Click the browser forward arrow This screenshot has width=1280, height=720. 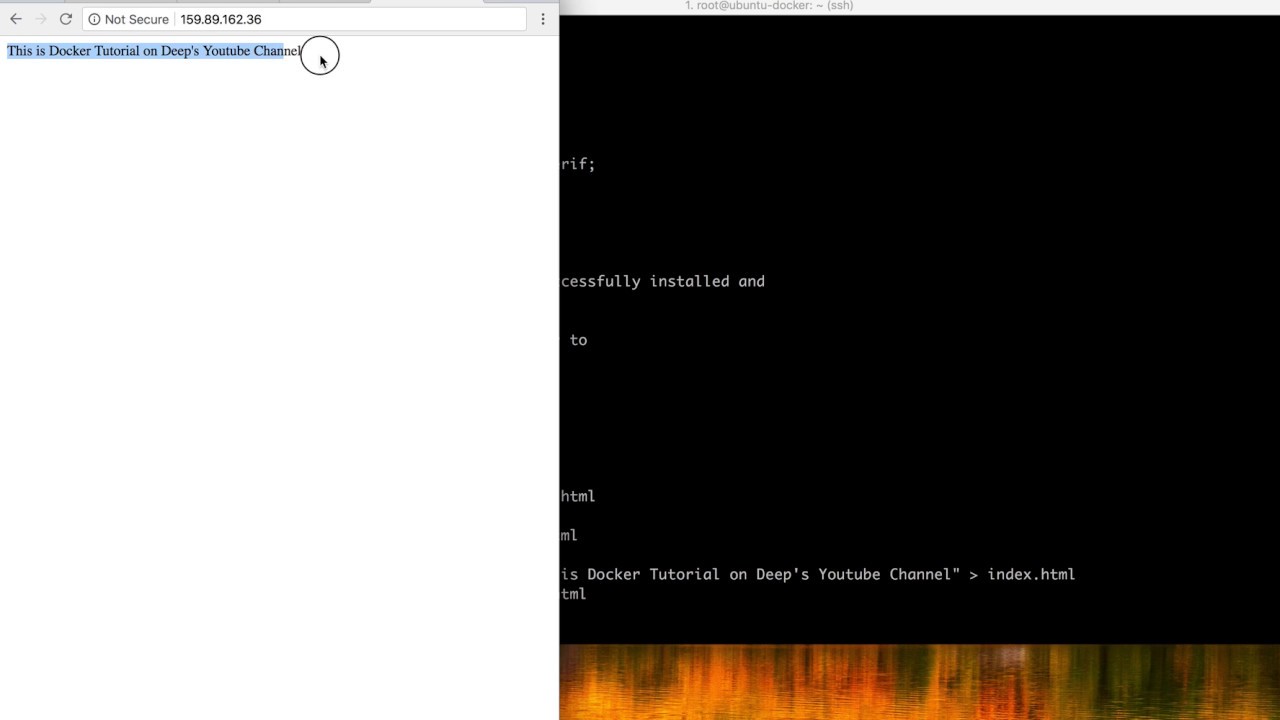pyautogui.click(x=41, y=19)
